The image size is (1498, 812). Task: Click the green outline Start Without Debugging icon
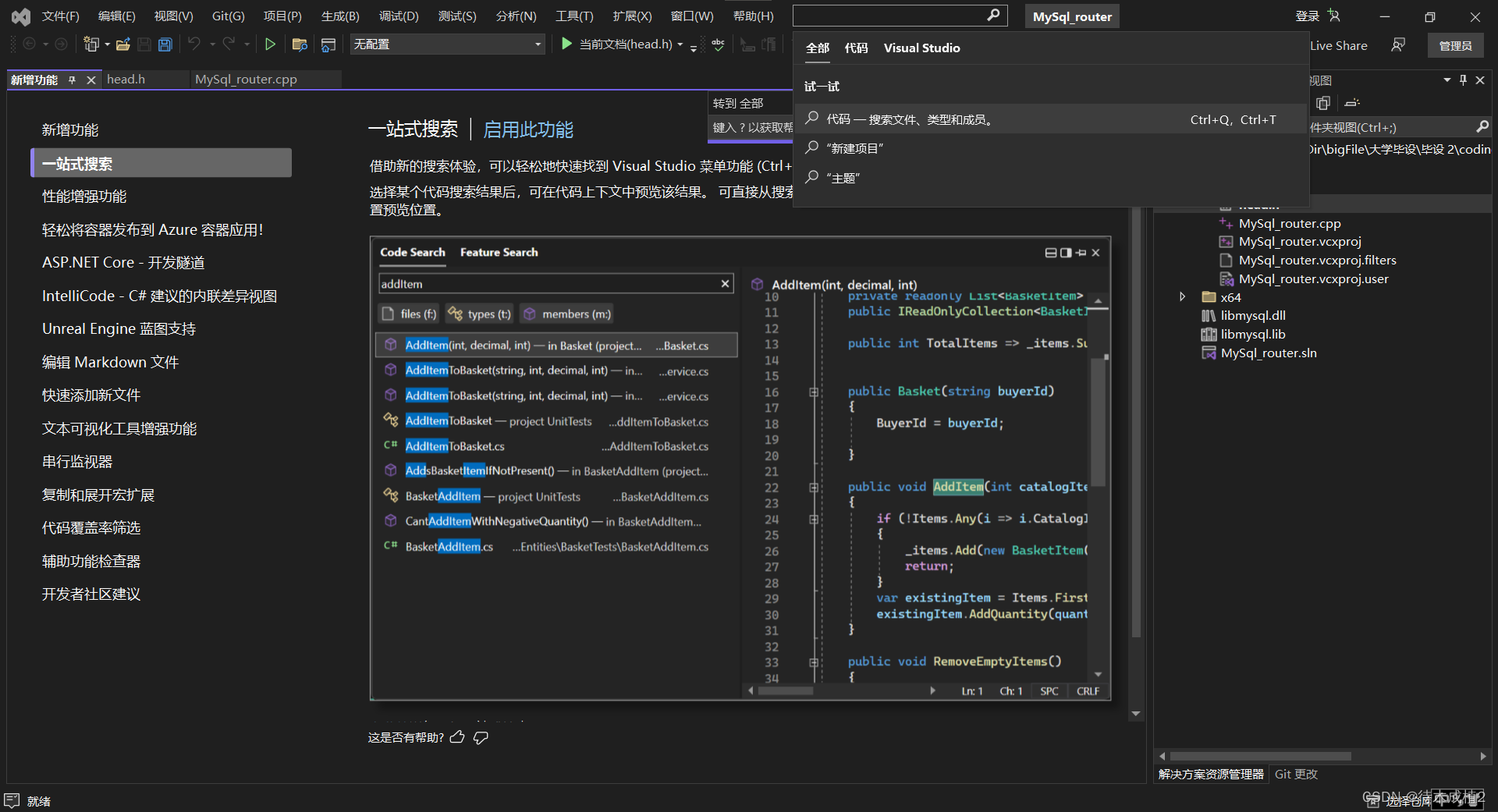(270, 44)
